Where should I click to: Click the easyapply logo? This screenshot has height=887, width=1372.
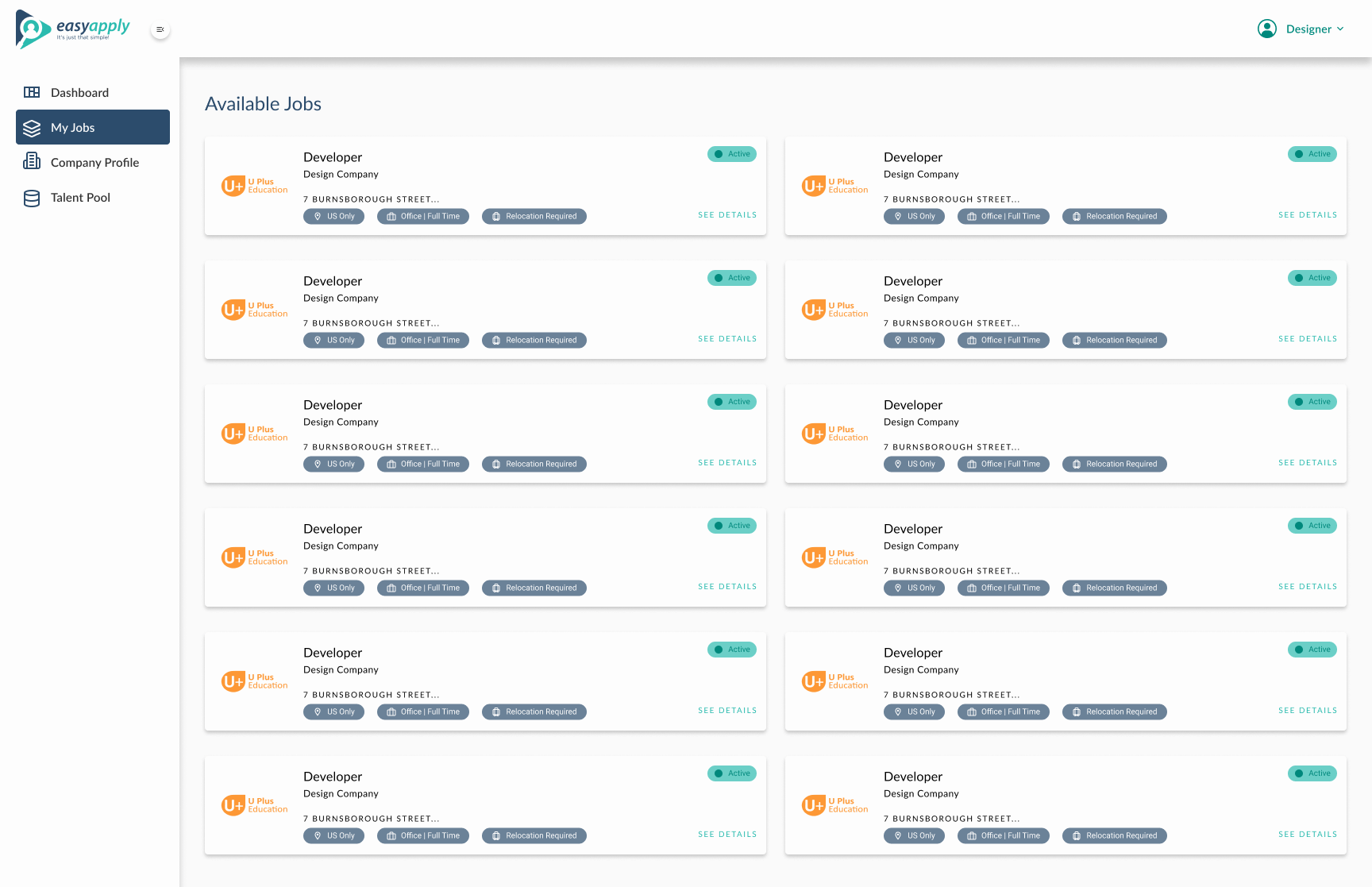[73, 29]
